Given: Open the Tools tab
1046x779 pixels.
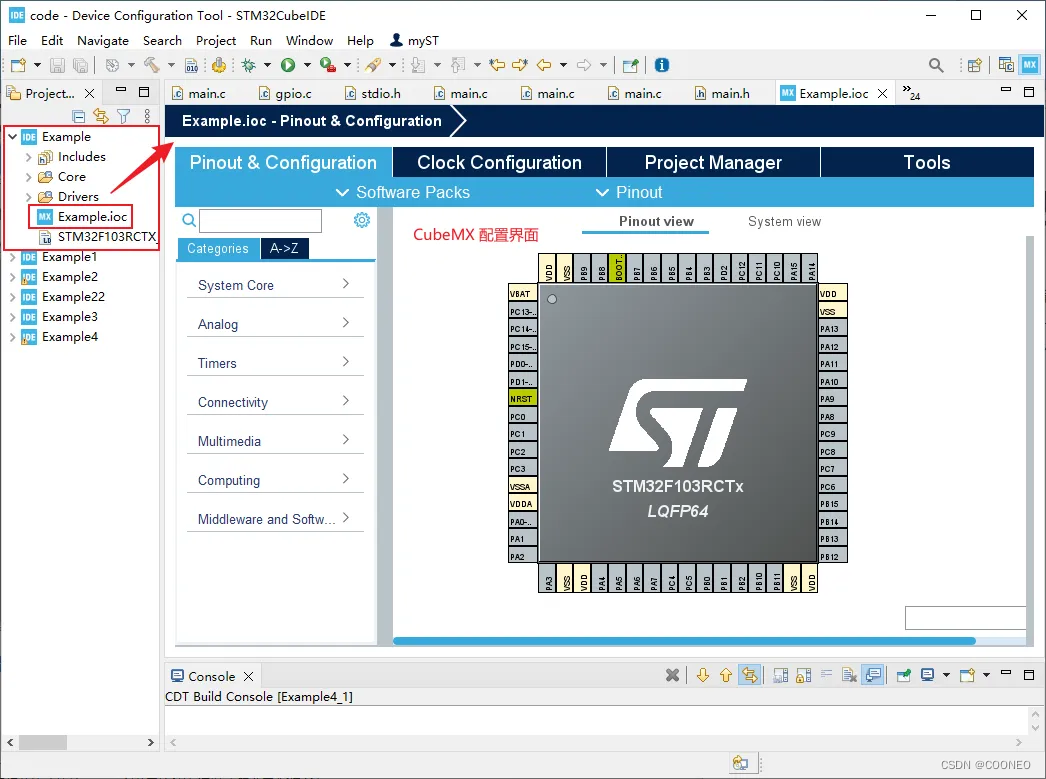Looking at the screenshot, I should [927, 162].
